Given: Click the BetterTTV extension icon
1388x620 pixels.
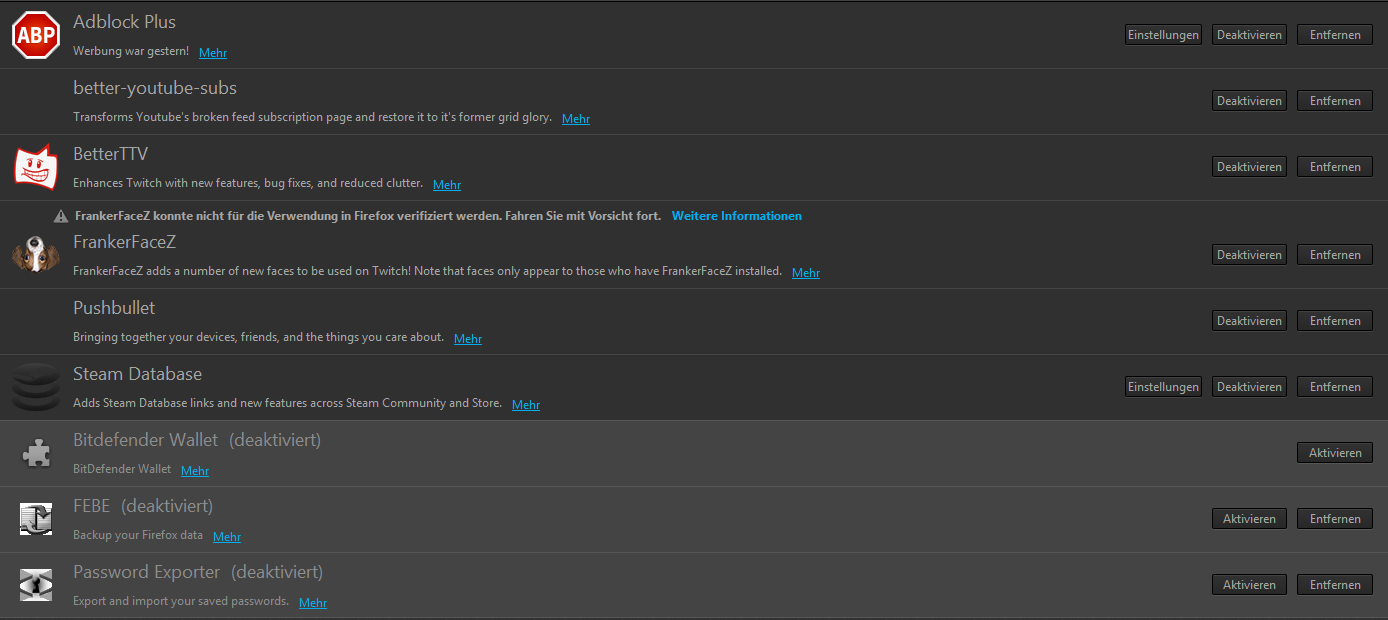Looking at the screenshot, I should tap(36, 167).
